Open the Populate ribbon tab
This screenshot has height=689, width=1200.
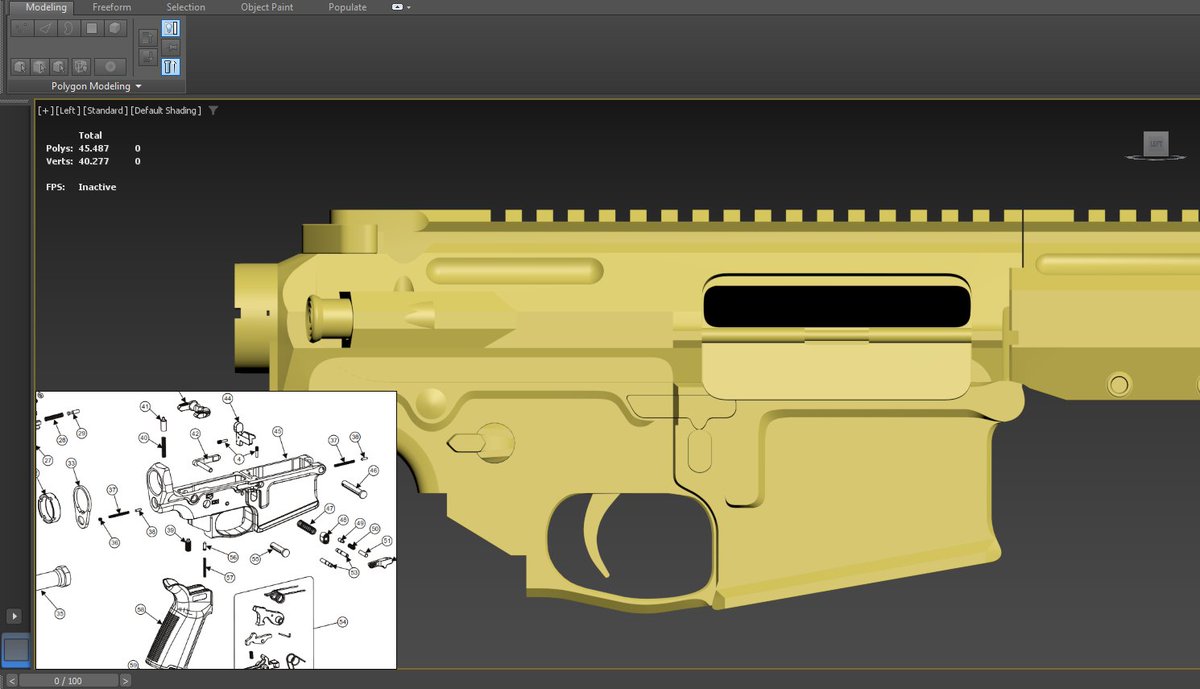coord(347,7)
